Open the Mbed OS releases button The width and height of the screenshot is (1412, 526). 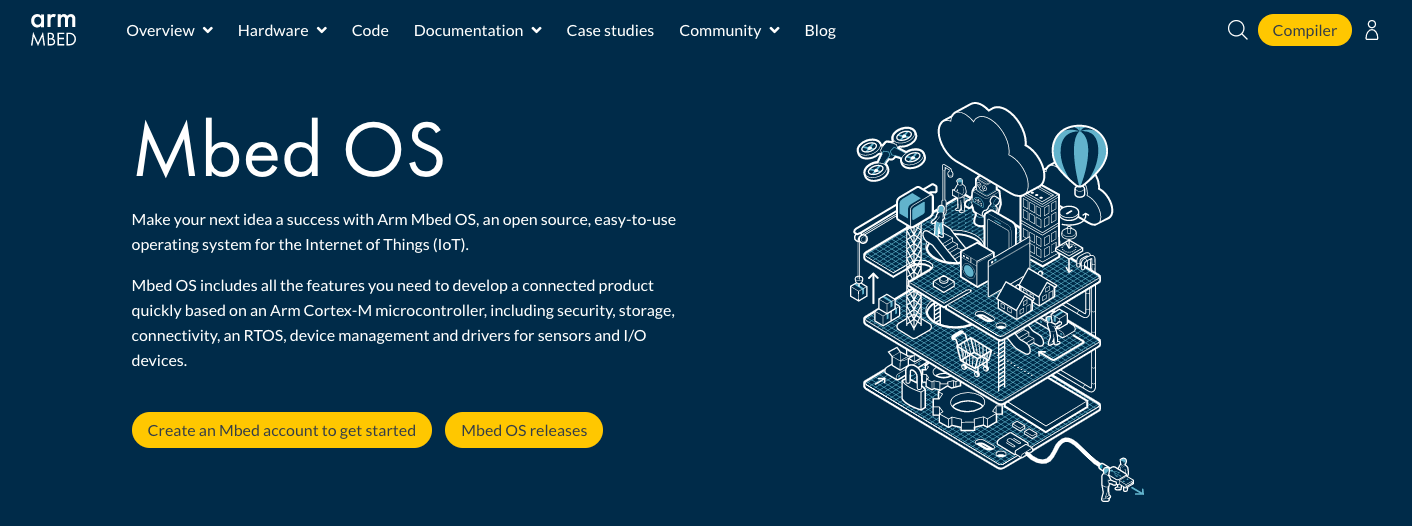[x=524, y=430]
